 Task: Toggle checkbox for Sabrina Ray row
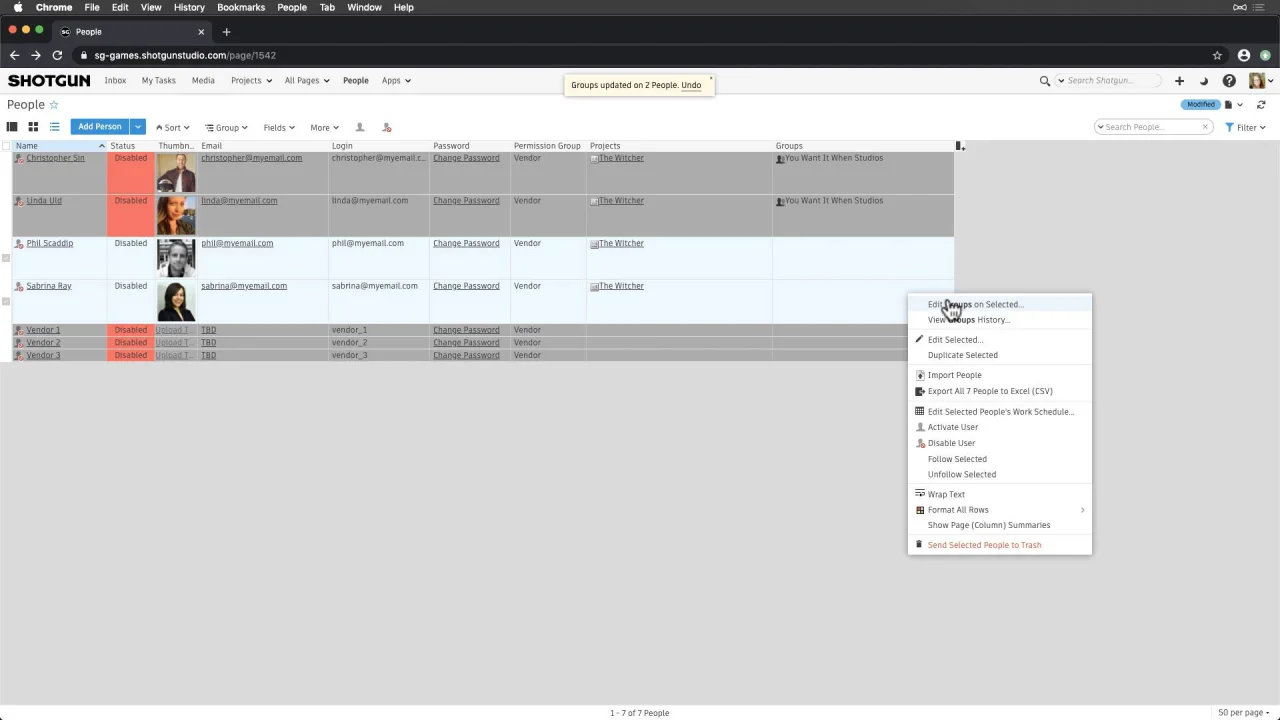6,301
